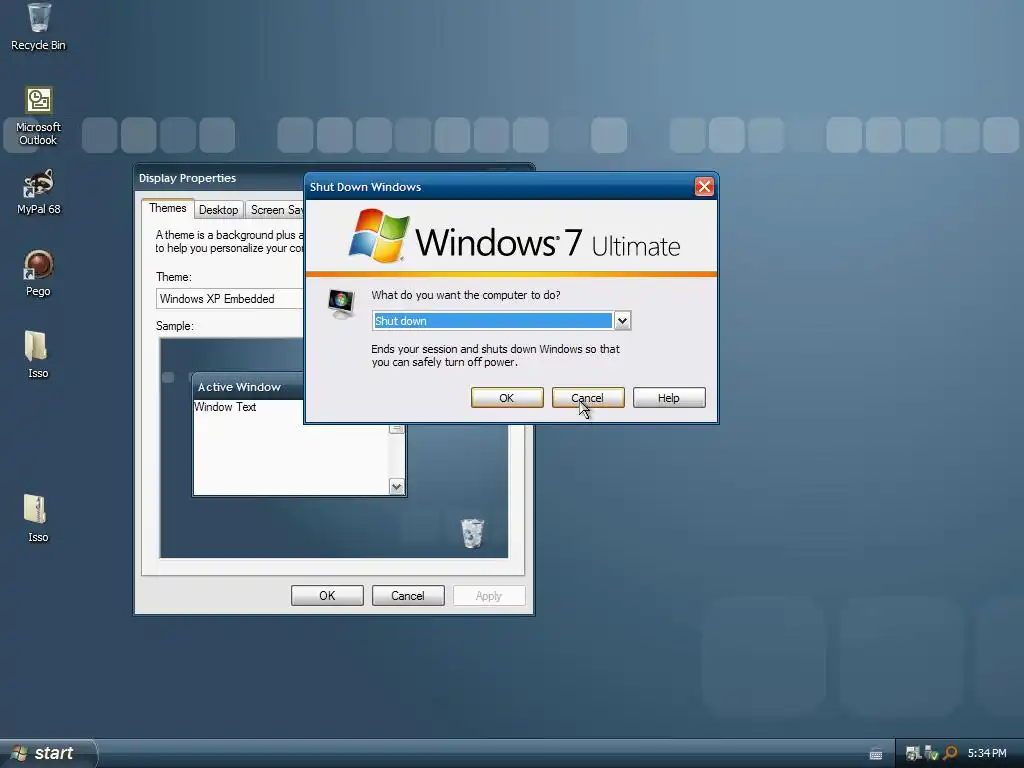Close the Shut Down Windows dialog
This screenshot has width=1024, height=768.
[x=704, y=187]
